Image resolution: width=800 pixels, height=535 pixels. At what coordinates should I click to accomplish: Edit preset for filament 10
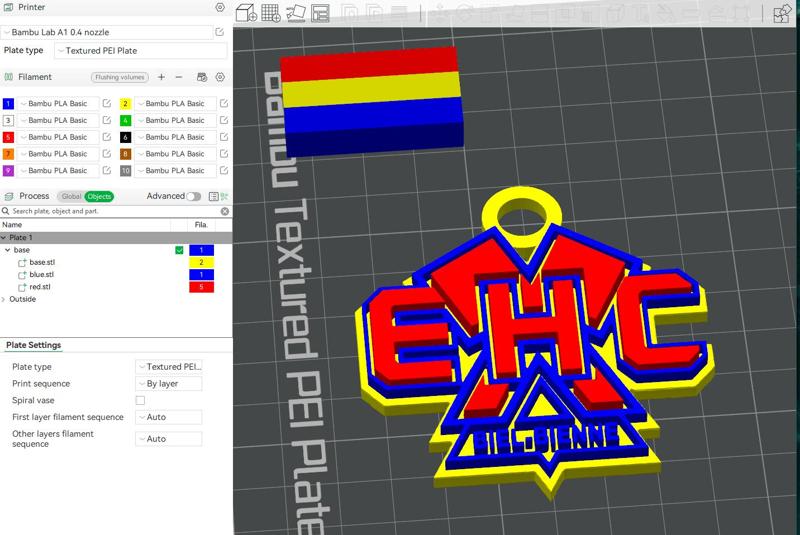223,170
